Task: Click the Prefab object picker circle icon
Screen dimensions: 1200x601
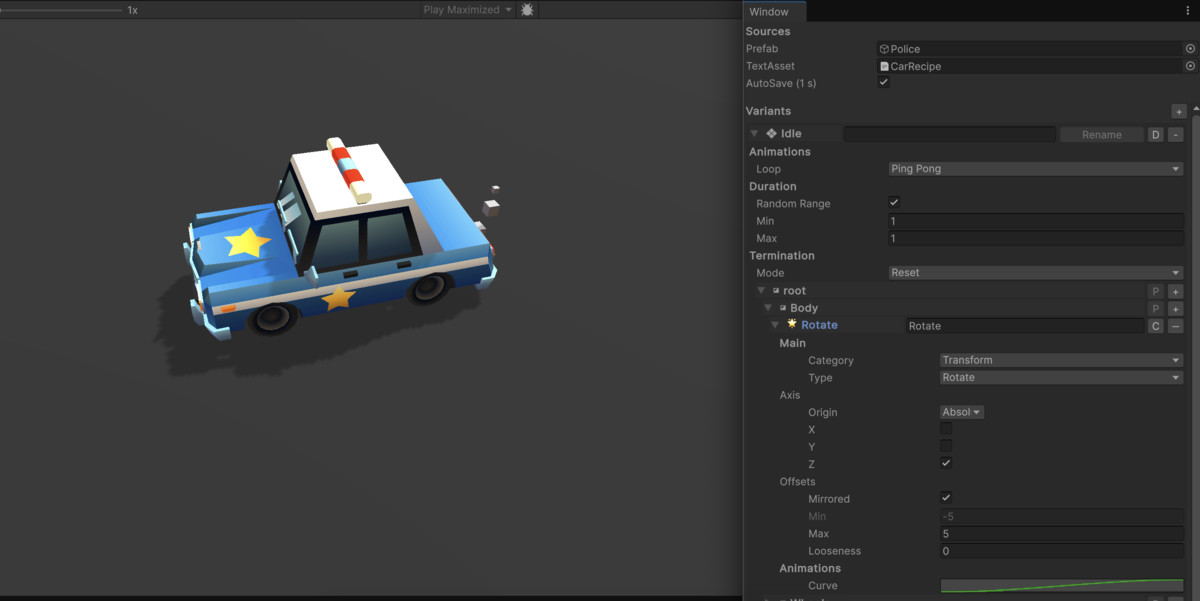Action: 1190,48
